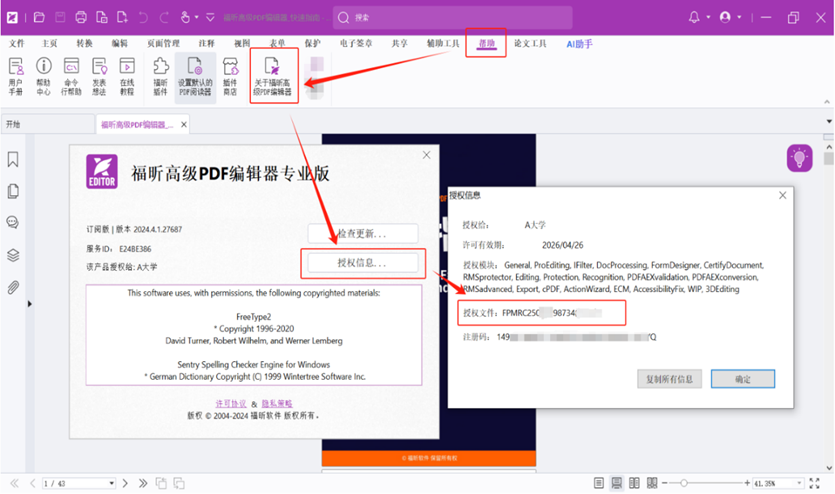The width and height of the screenshot is (835, 494).
Task: Enable facing pages view mode
Action: 634,483
